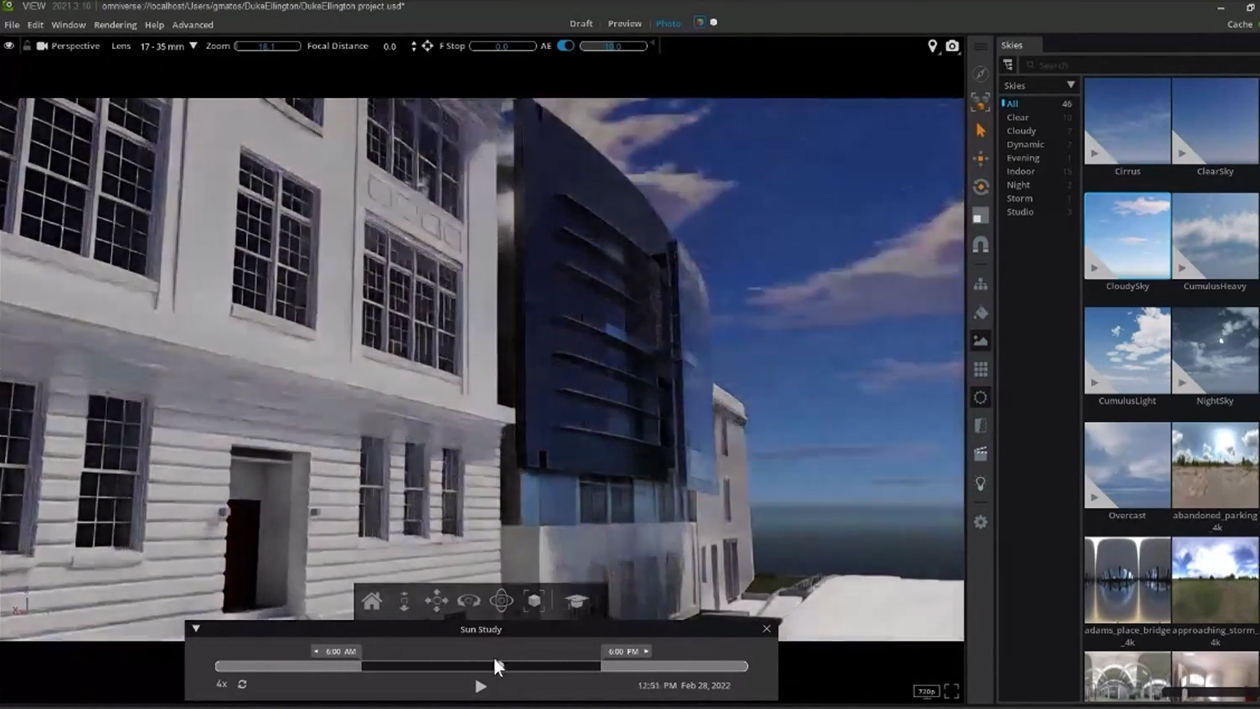Collapse the Sun Study panel with its triangle
The image size is (1260, 709).
pyautogui.click(x=196, y=628)
